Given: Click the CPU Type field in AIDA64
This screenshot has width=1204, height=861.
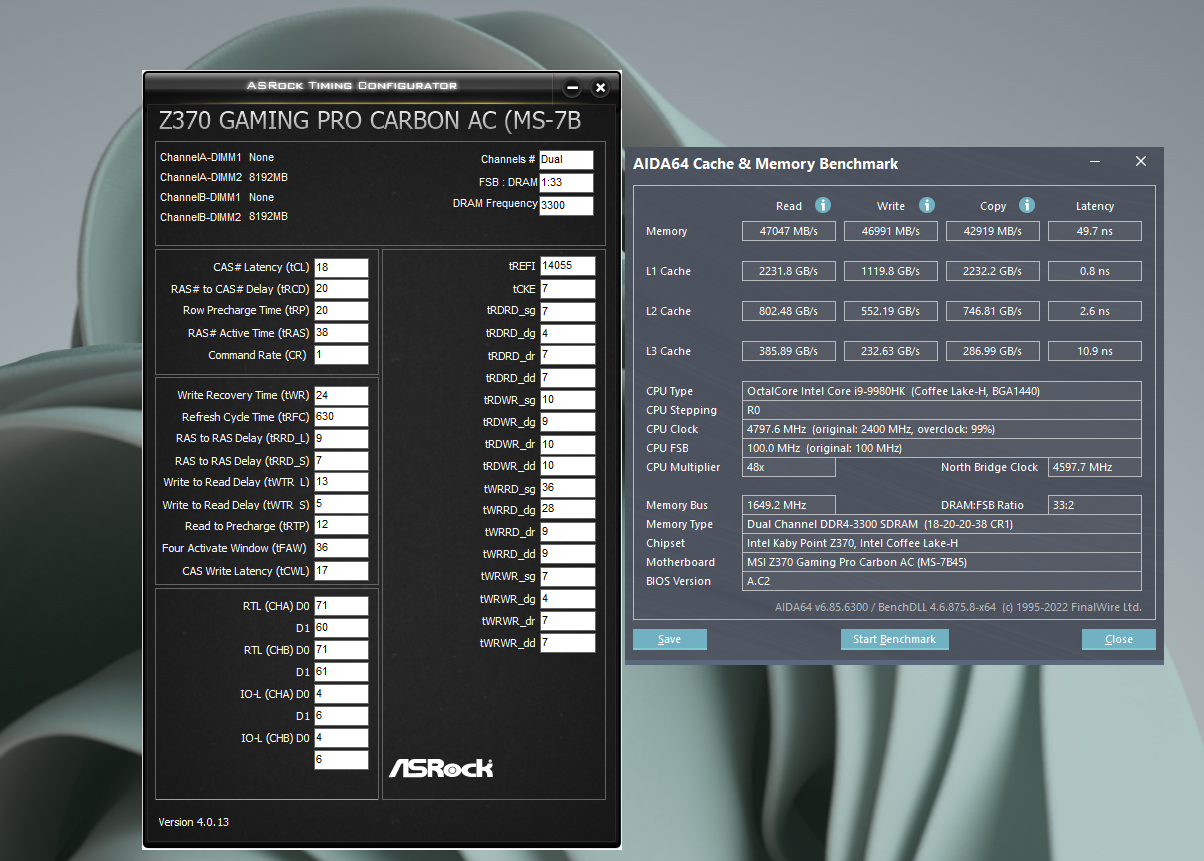Looking at the screenshot, I should tap(942, 391).
